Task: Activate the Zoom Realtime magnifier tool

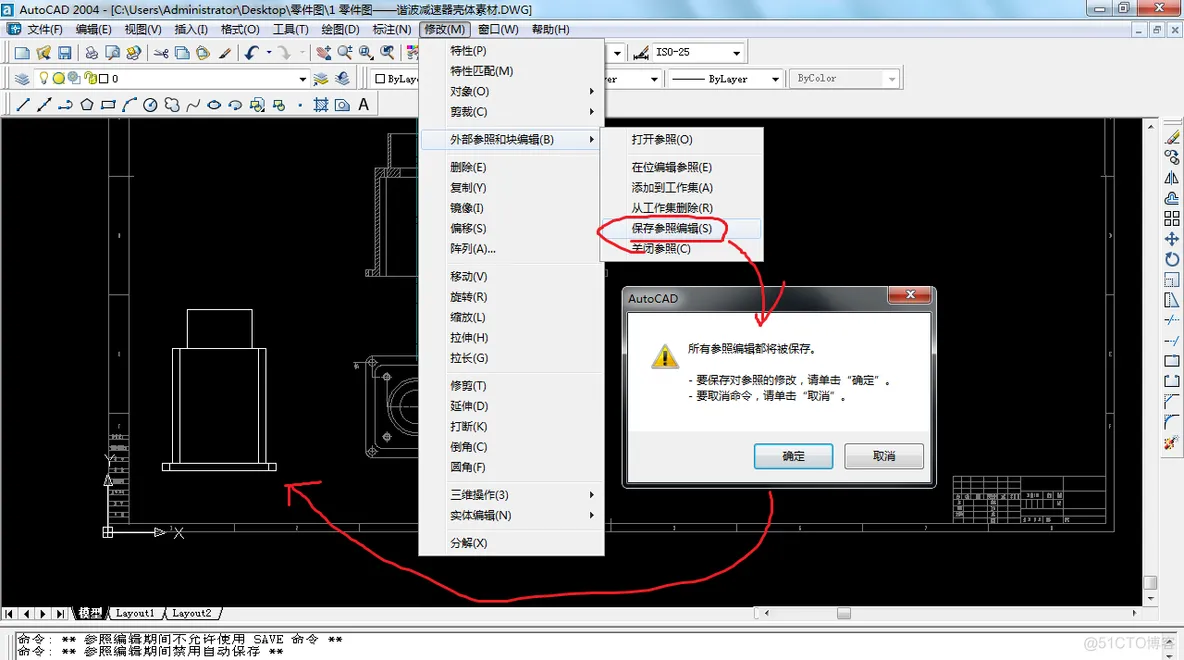Action: pyautogui.click(x=345, y=53)
